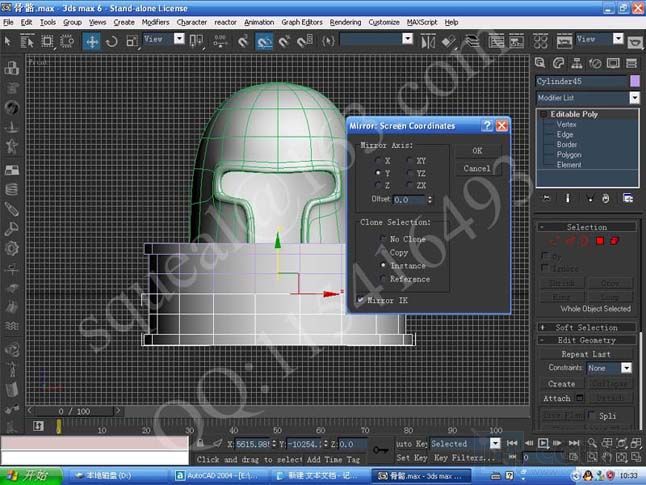
Task: Click Cancel in Mirror dialog
Action: coord(477,169)
